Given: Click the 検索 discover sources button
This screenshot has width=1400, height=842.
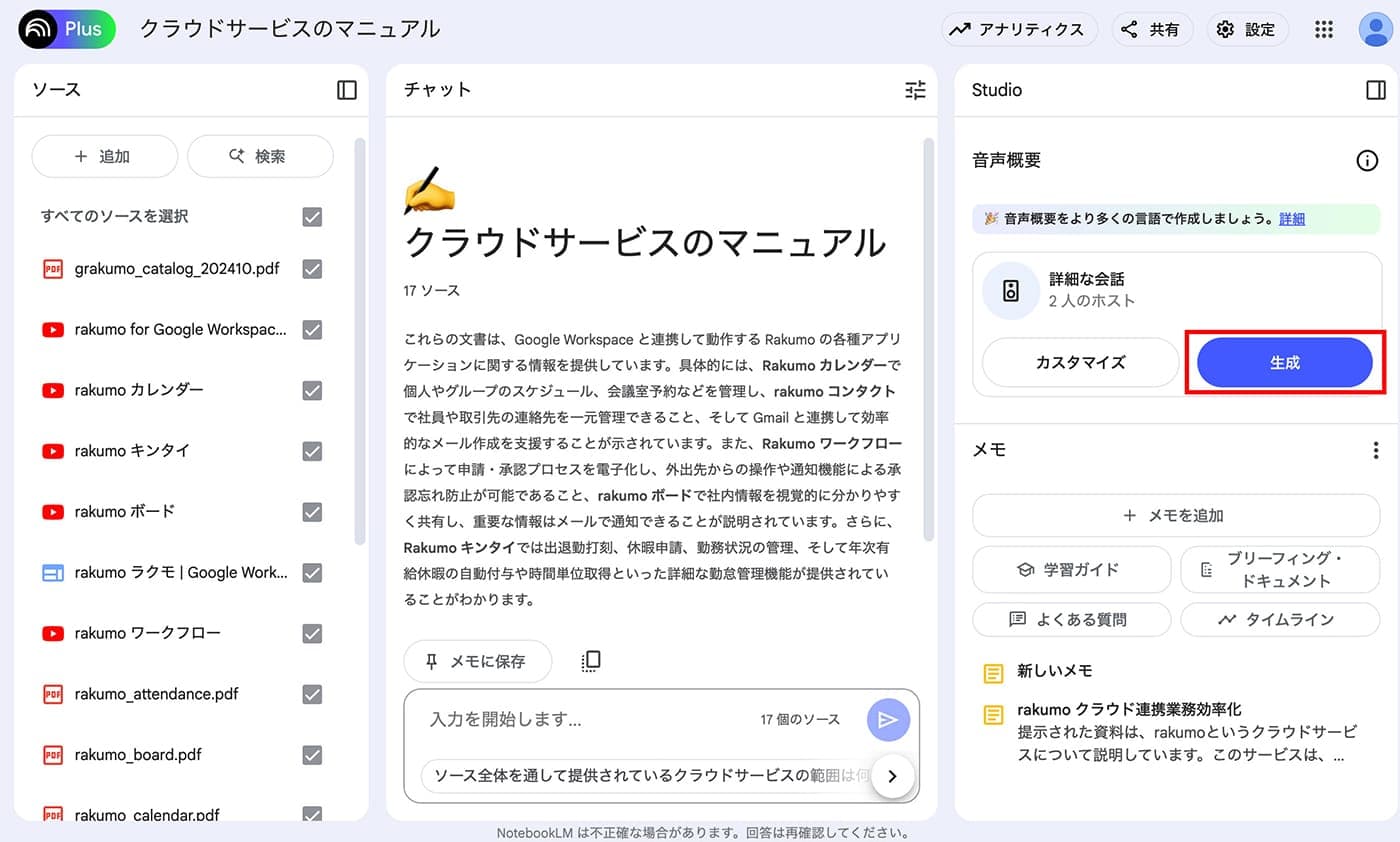Looking at the screenshot, I should coord(260,157).
